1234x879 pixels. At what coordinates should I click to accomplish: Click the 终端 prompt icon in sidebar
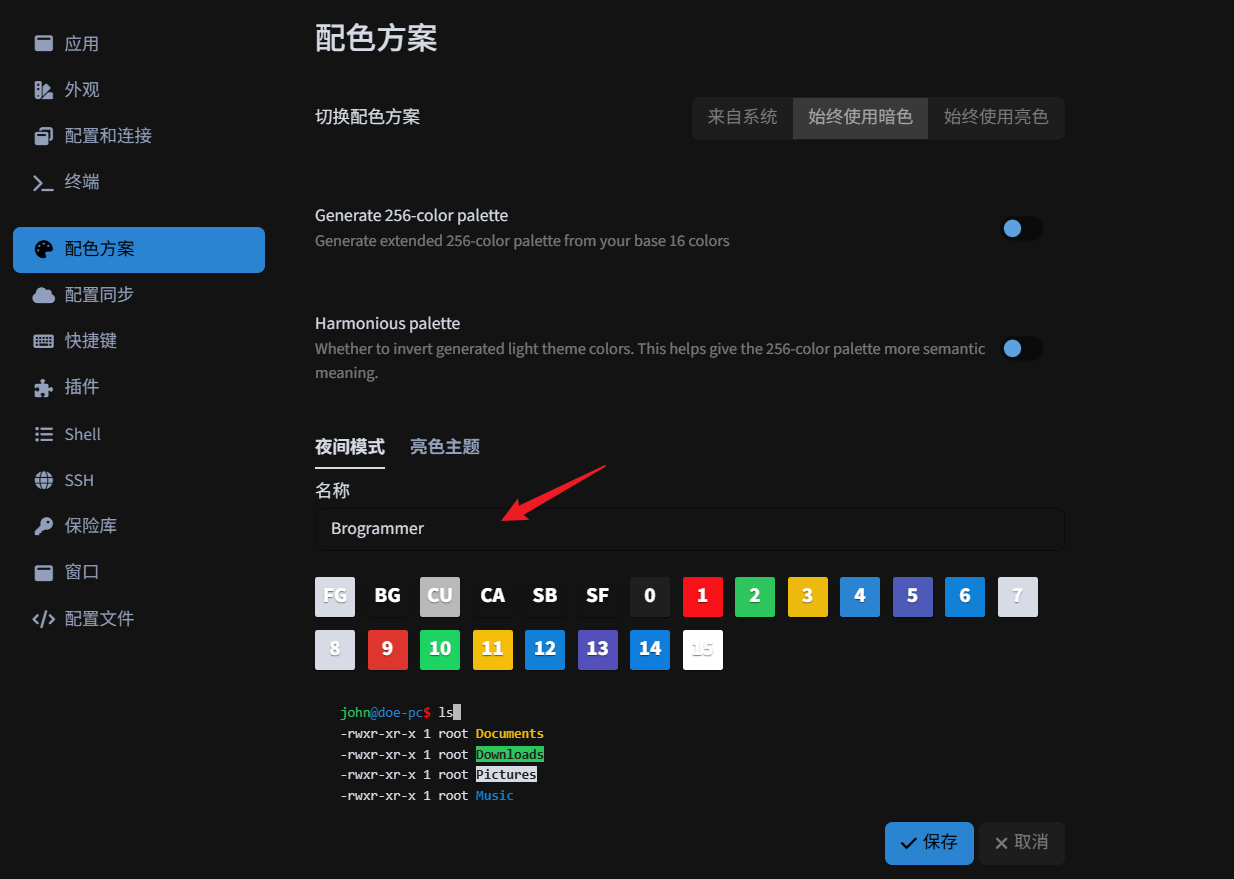[43, 182]
